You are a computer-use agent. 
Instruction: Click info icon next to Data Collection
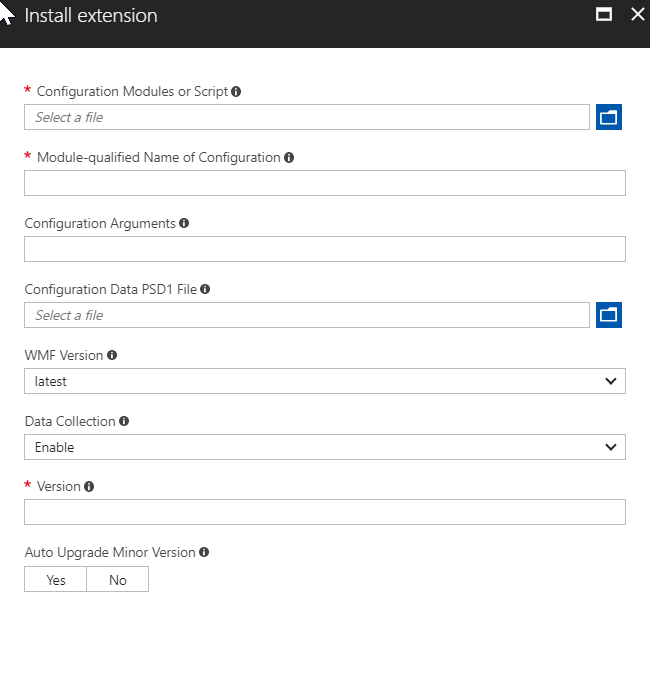(x=124, y=422)
